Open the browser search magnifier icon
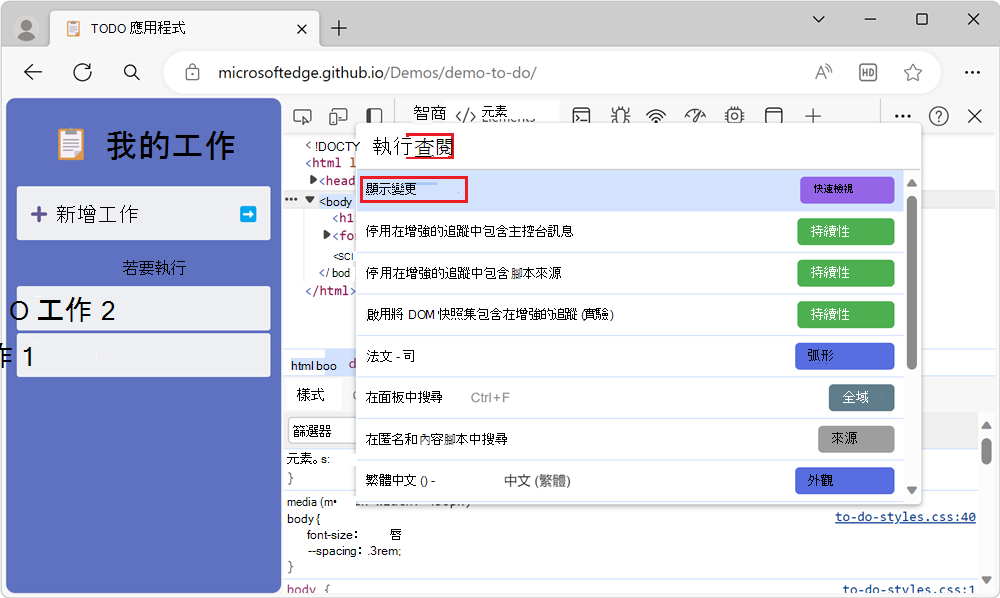The image size is (1000, 598). 131,73
